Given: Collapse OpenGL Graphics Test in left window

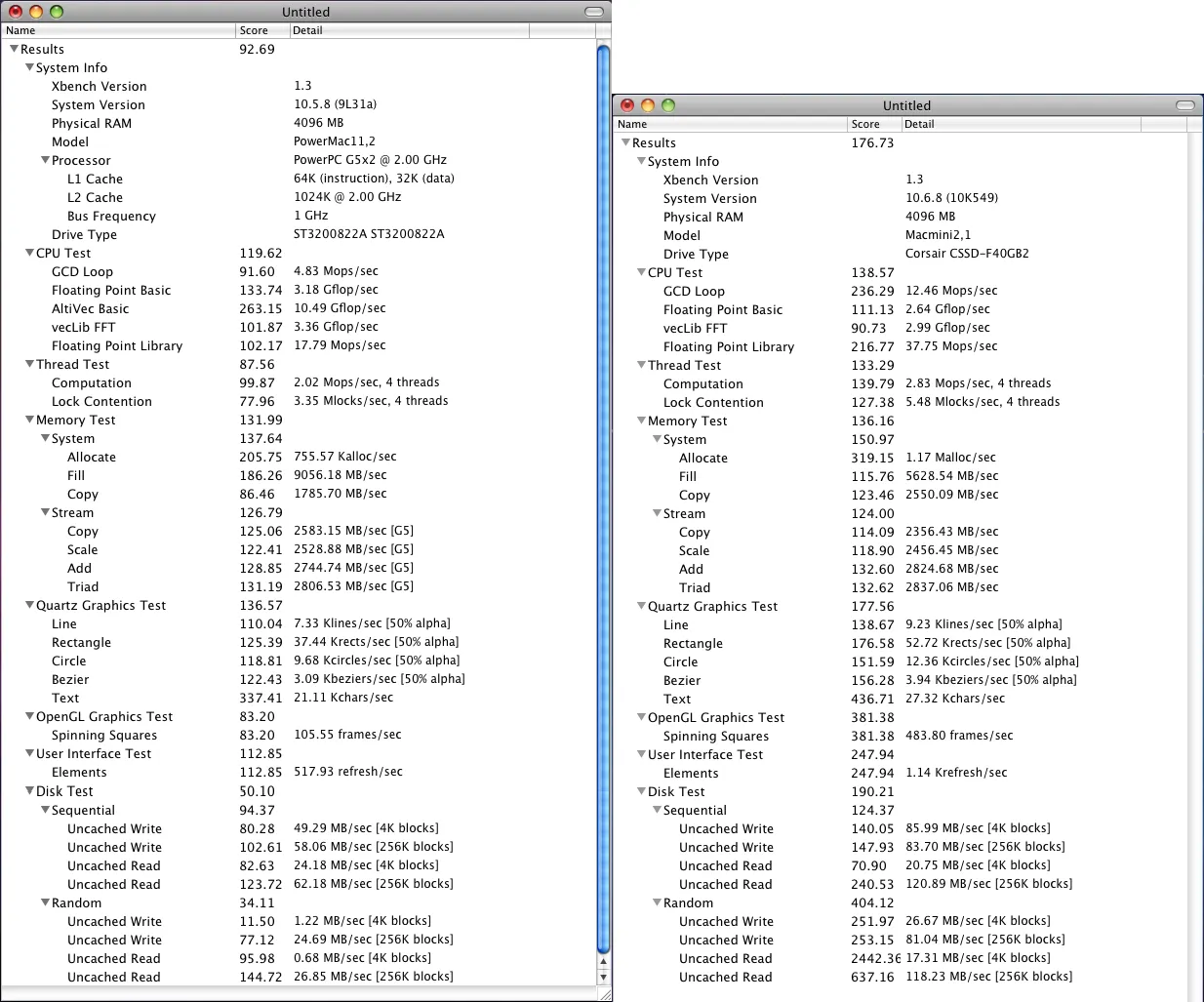Looking at the screenshot, I should pyautogui.click(x=29, y=716).
